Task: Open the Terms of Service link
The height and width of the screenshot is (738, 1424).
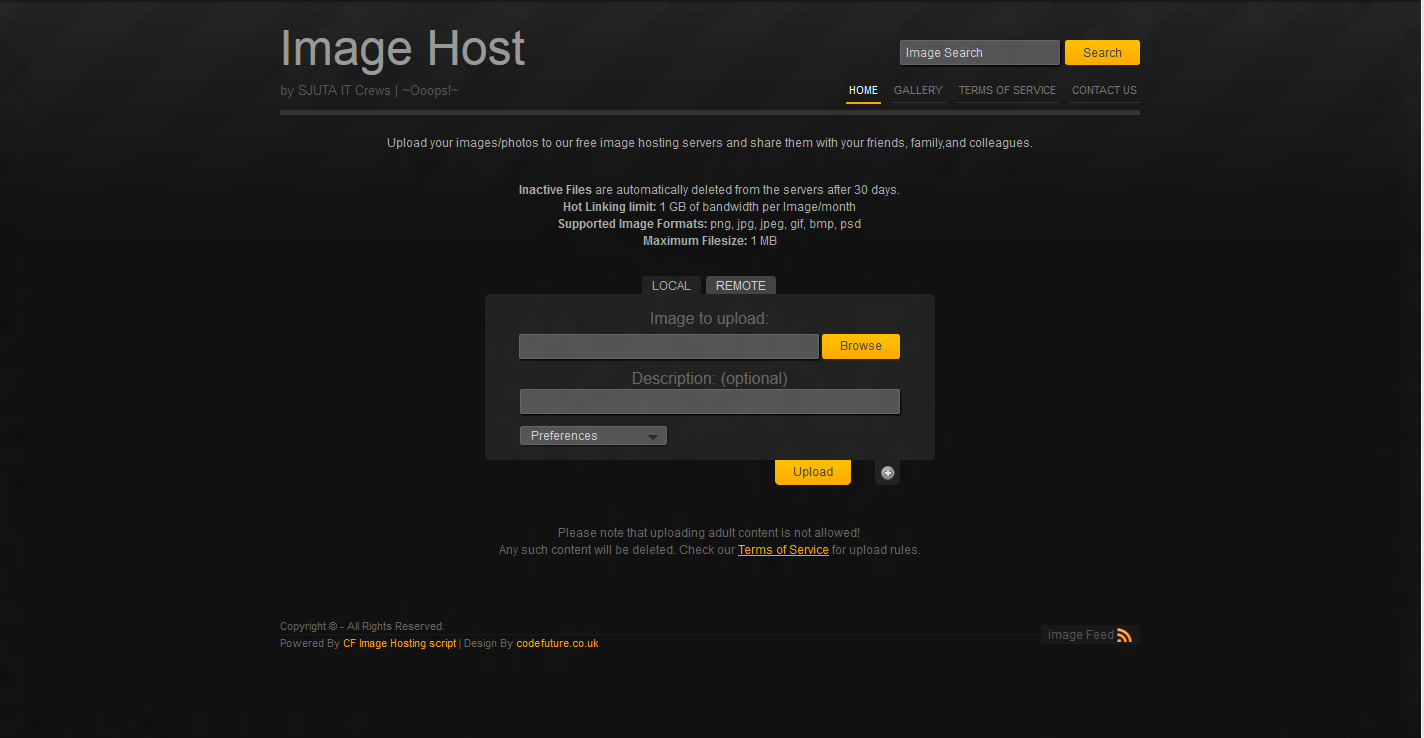Action: coord(783,549)
